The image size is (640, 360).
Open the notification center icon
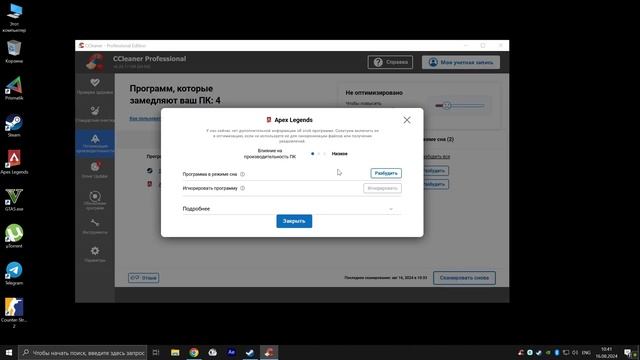click(628, 352)
